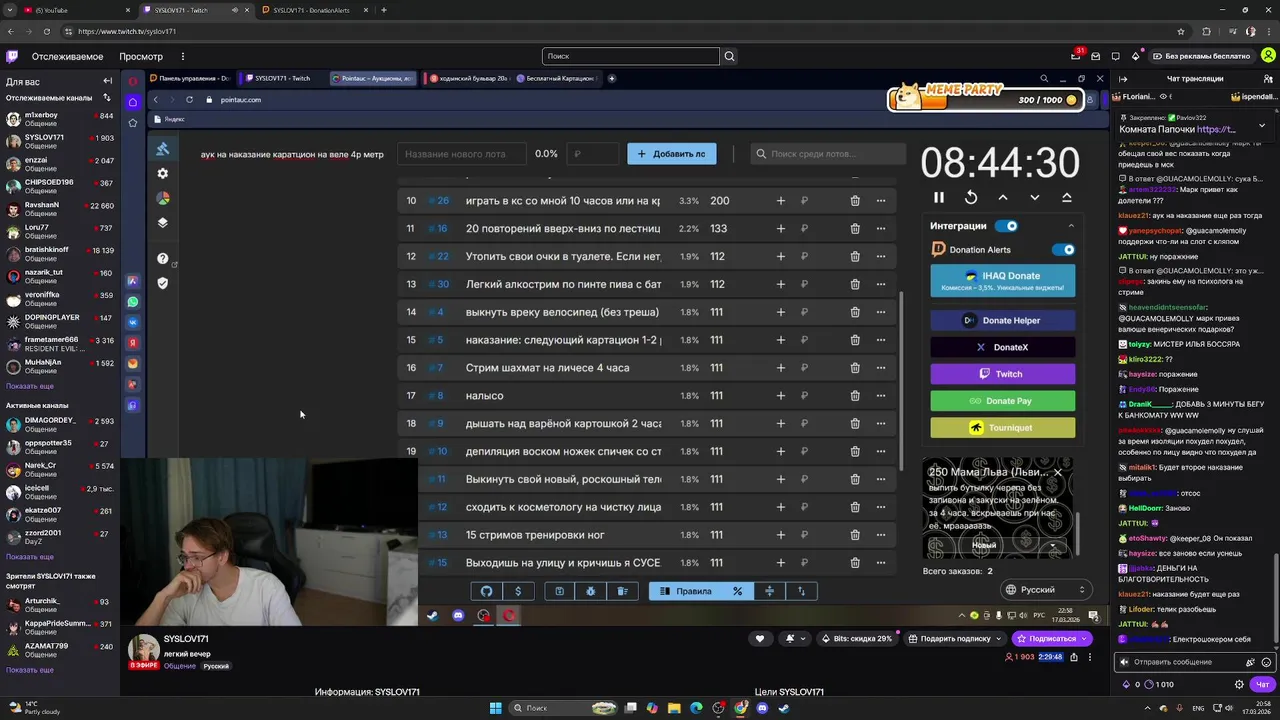This screenshot has height=720, width=1280.
Task: Open the GitHub icon in bottom toolbar
Action: [x=486, y=591]
